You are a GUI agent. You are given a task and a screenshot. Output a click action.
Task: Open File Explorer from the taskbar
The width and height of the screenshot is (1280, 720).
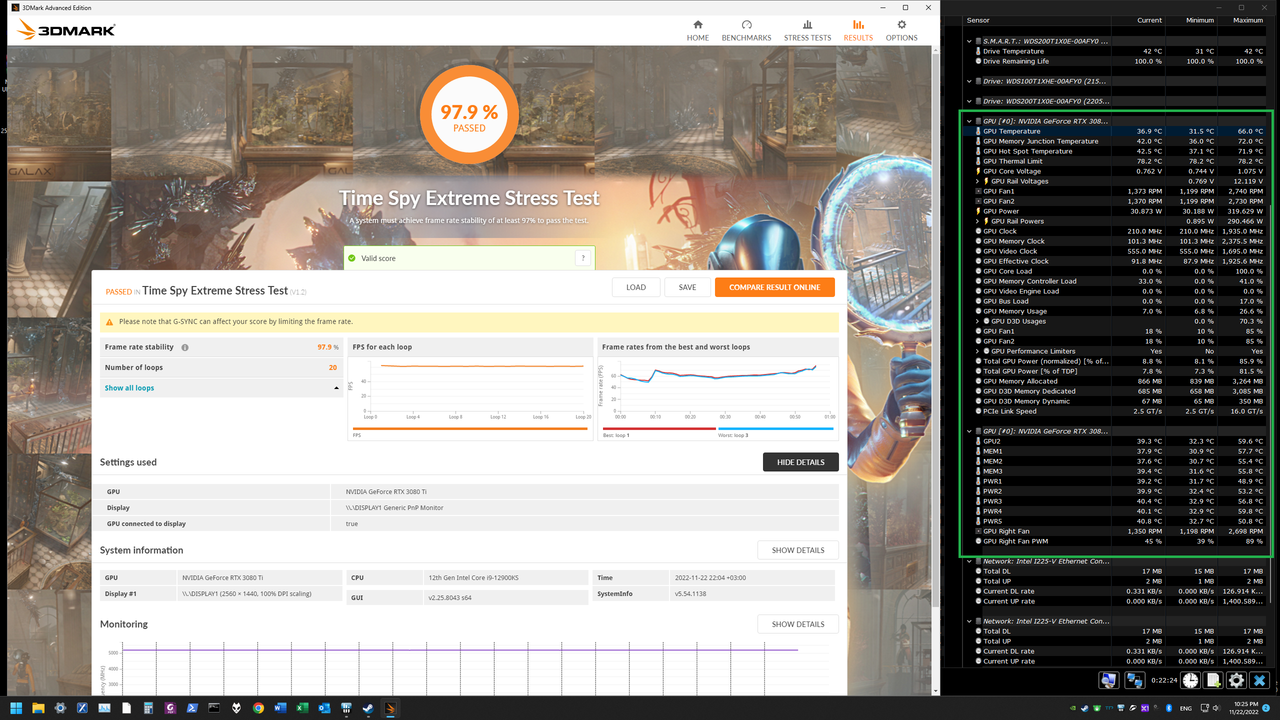coord(38,708)
